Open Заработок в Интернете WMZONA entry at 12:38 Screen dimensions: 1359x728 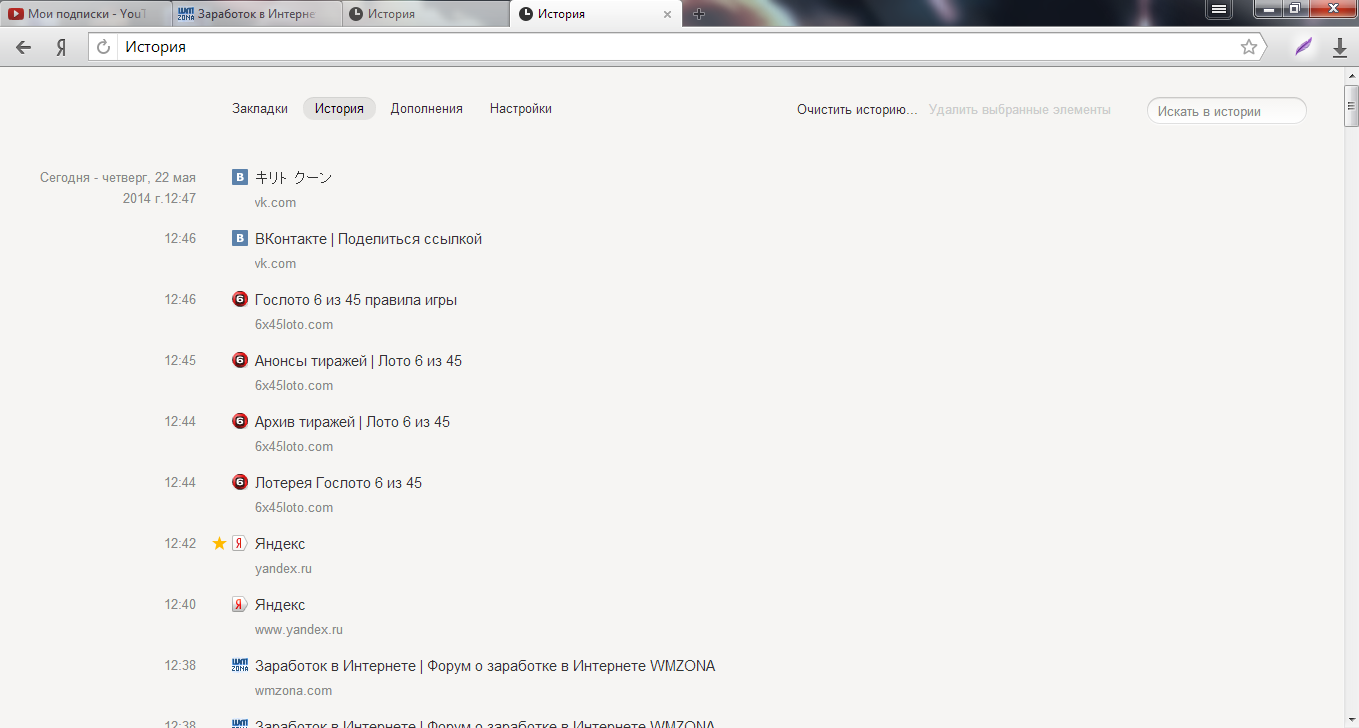coord(485,666)
